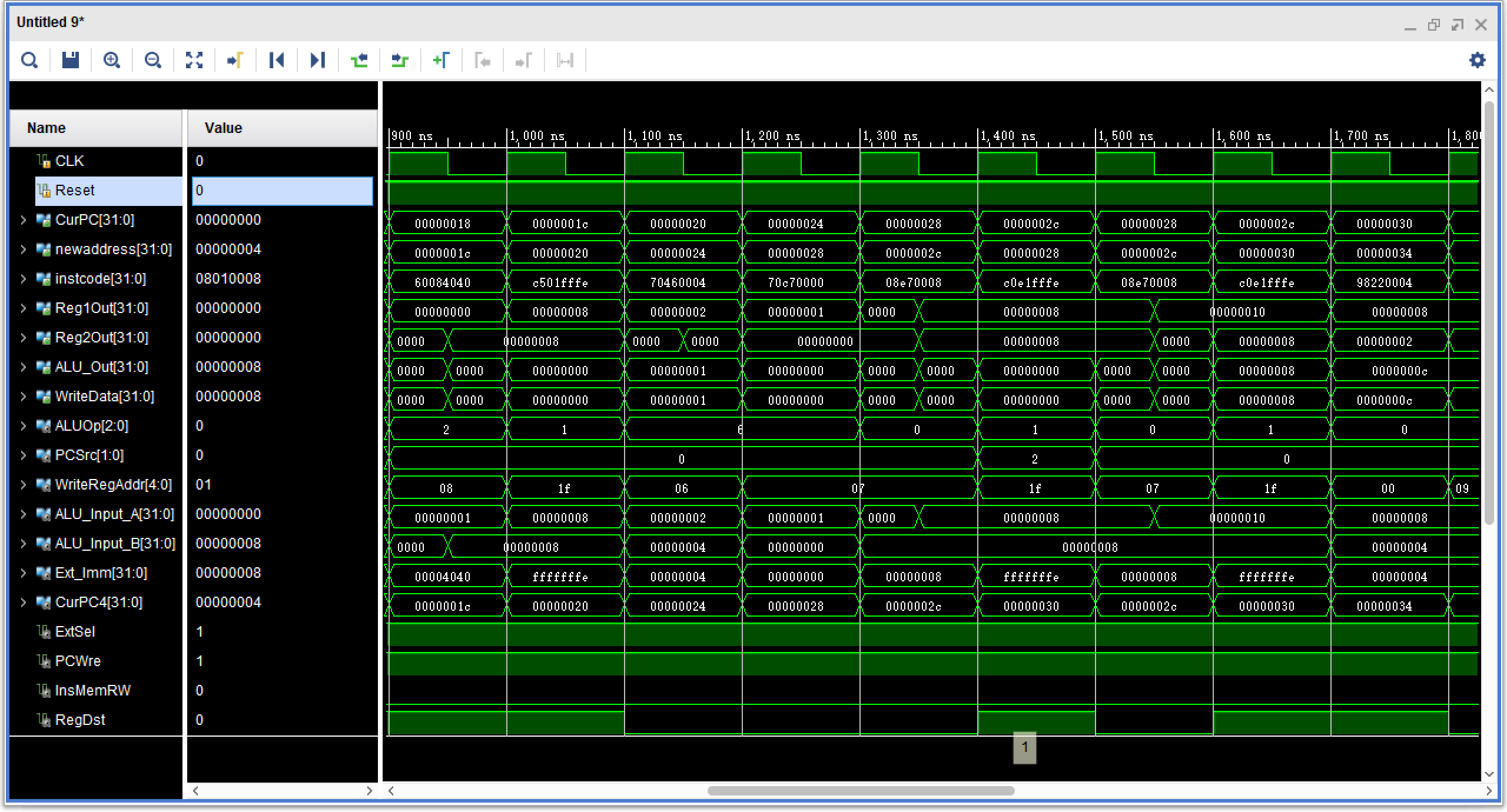Click Next Transition icon
This screenshot has width=1507, height=812.
(x=400, y=60)
